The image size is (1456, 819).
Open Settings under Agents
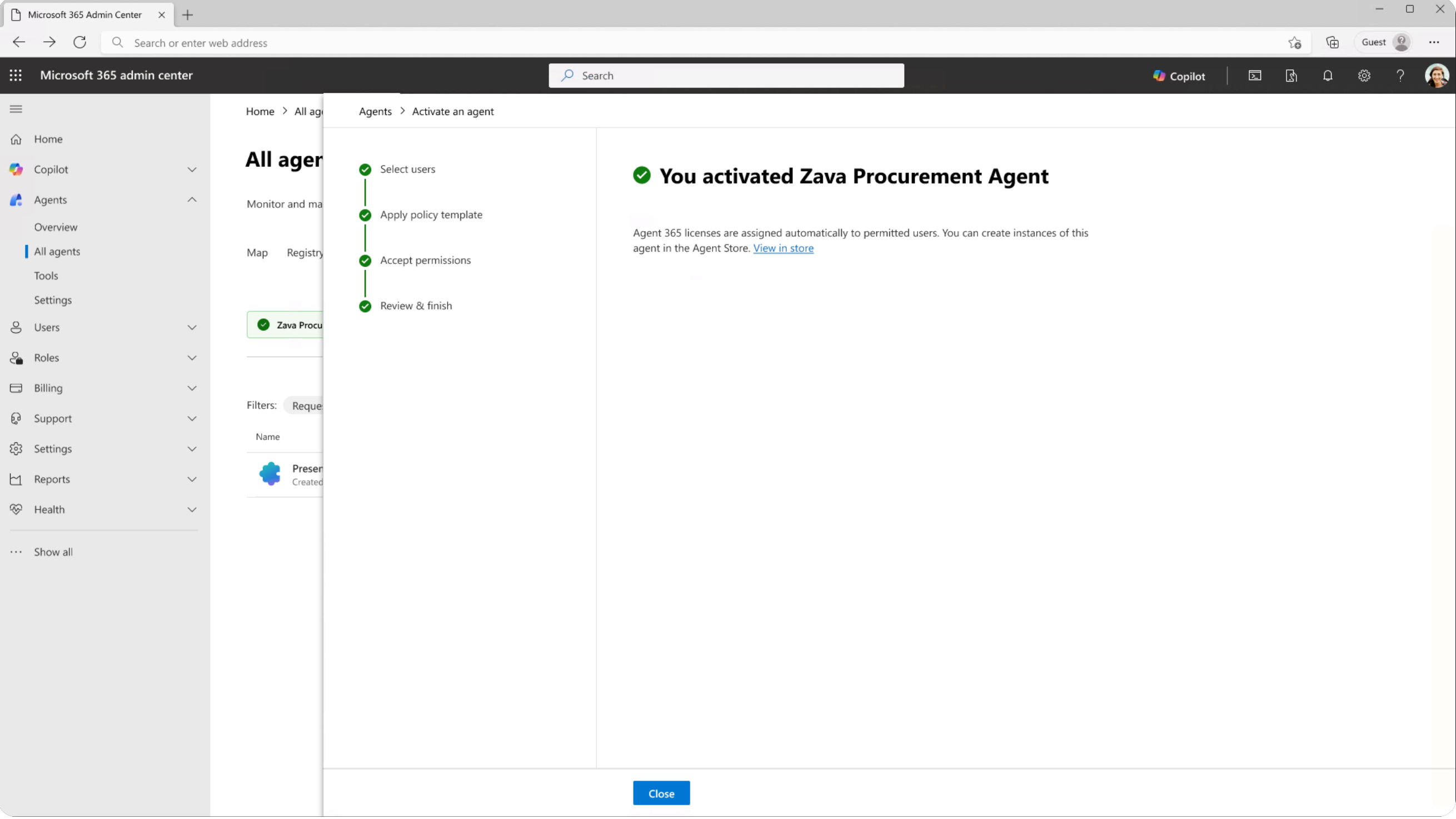tap(53, 300)
